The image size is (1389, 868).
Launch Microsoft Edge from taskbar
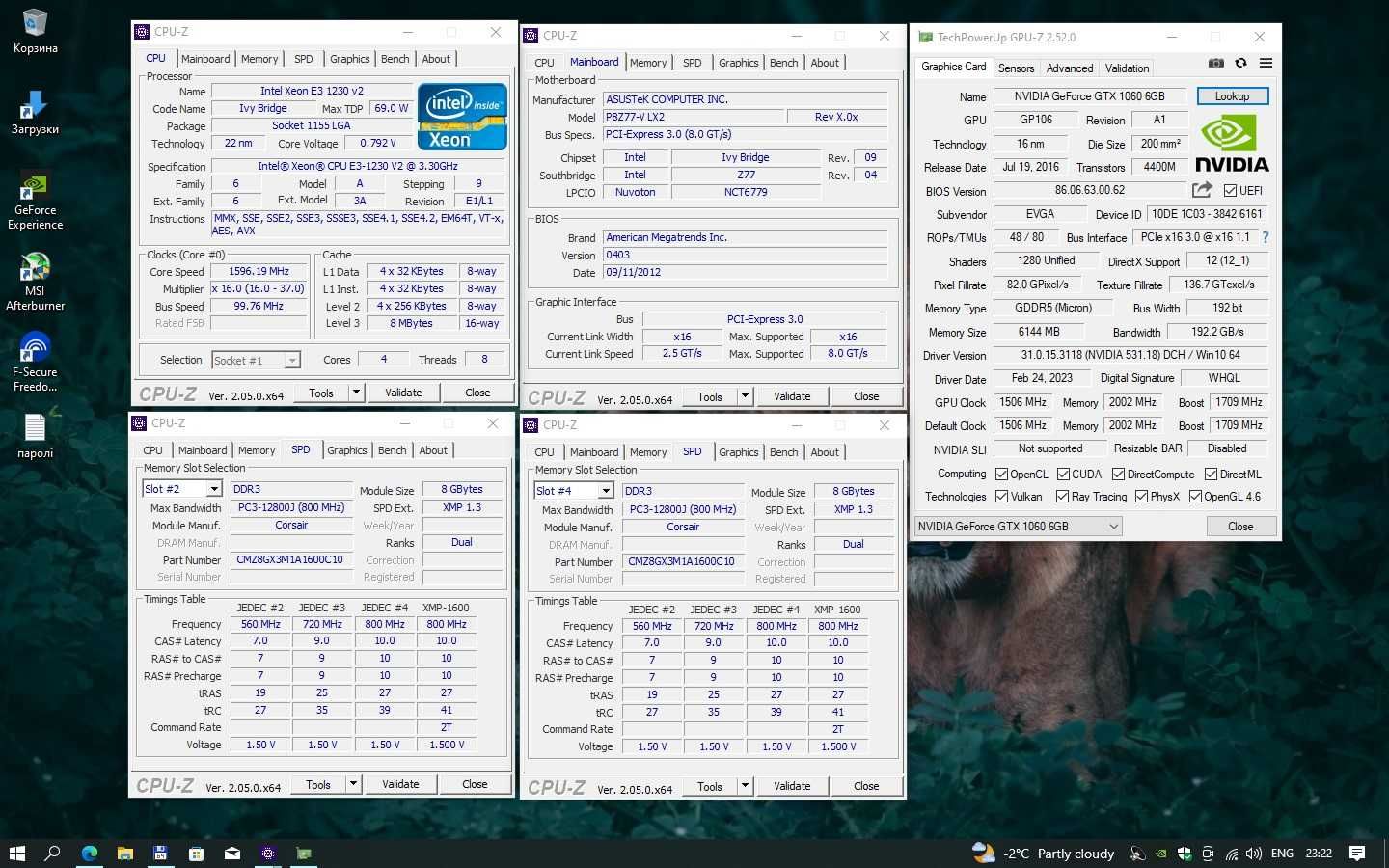tap(89, 854)
